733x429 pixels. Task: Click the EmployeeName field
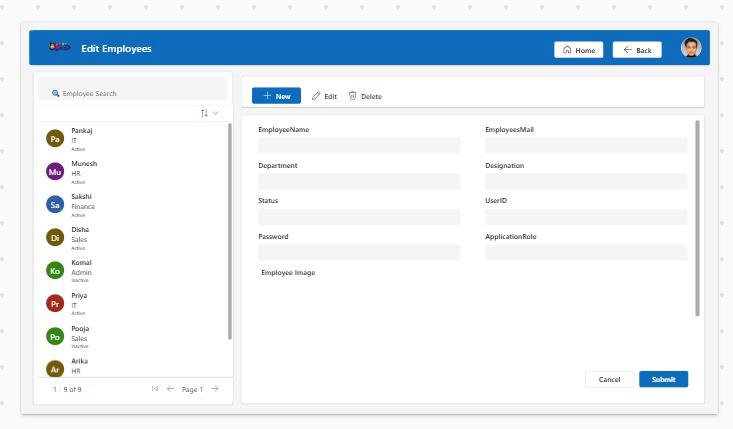click(359, 145)
